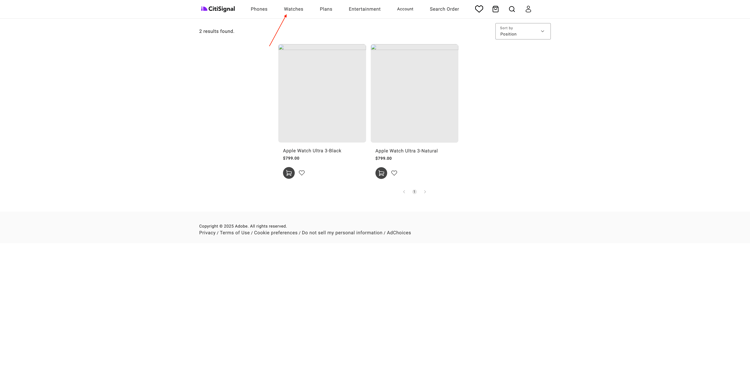Open the wishlist heart icon in header
Viewport: 750px width, 385px height.
click(479, 9)
